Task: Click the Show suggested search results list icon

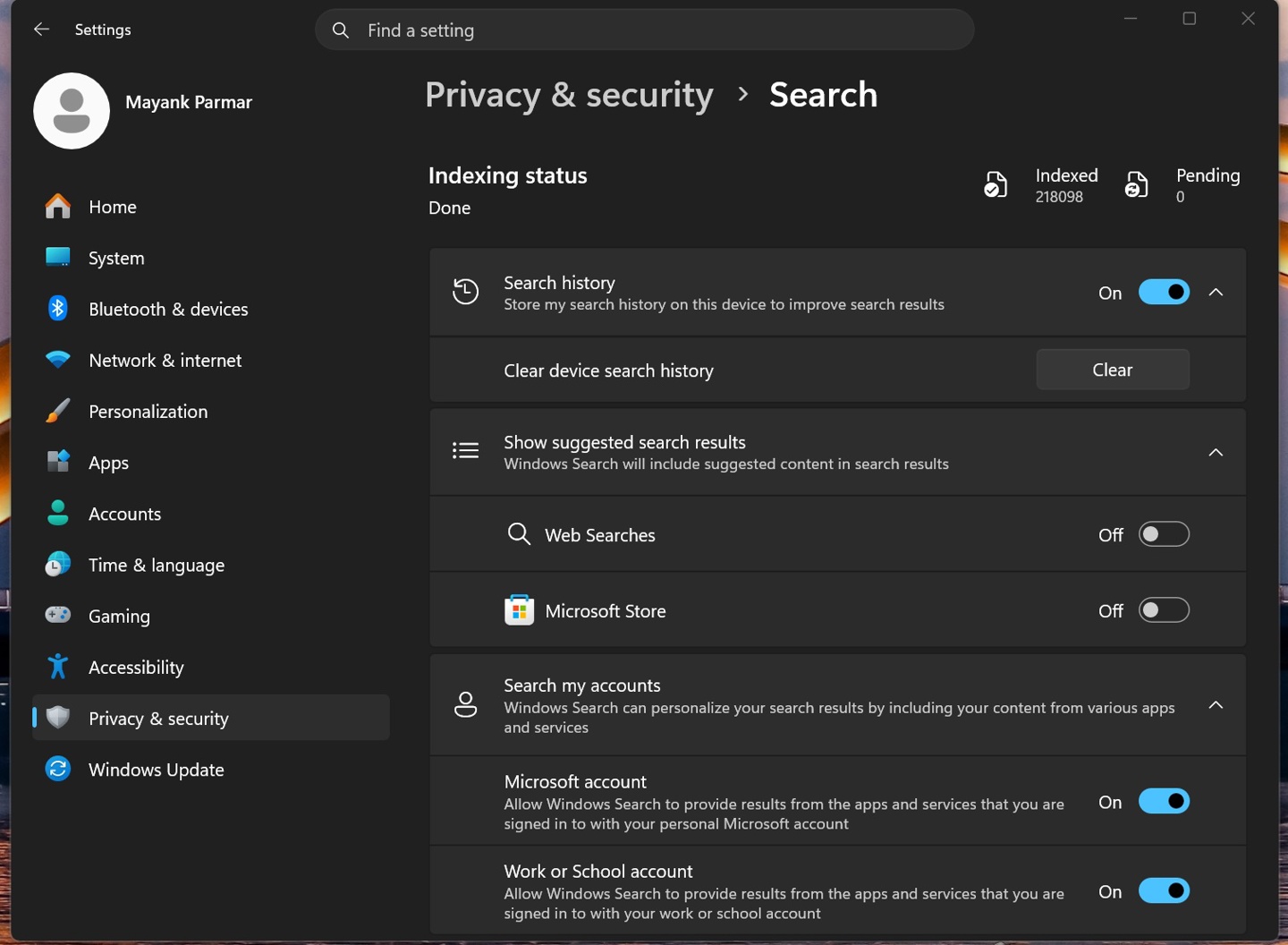Action: [x=465, y=450]
